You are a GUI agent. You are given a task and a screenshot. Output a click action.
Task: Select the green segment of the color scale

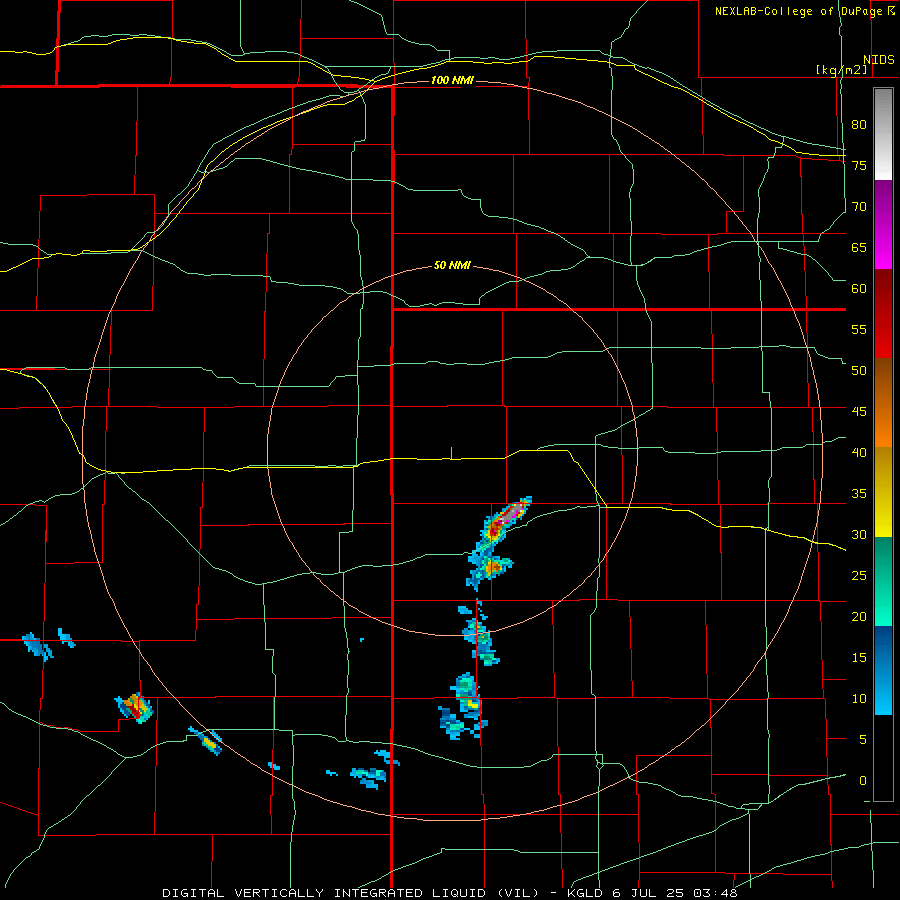(883, 581)
